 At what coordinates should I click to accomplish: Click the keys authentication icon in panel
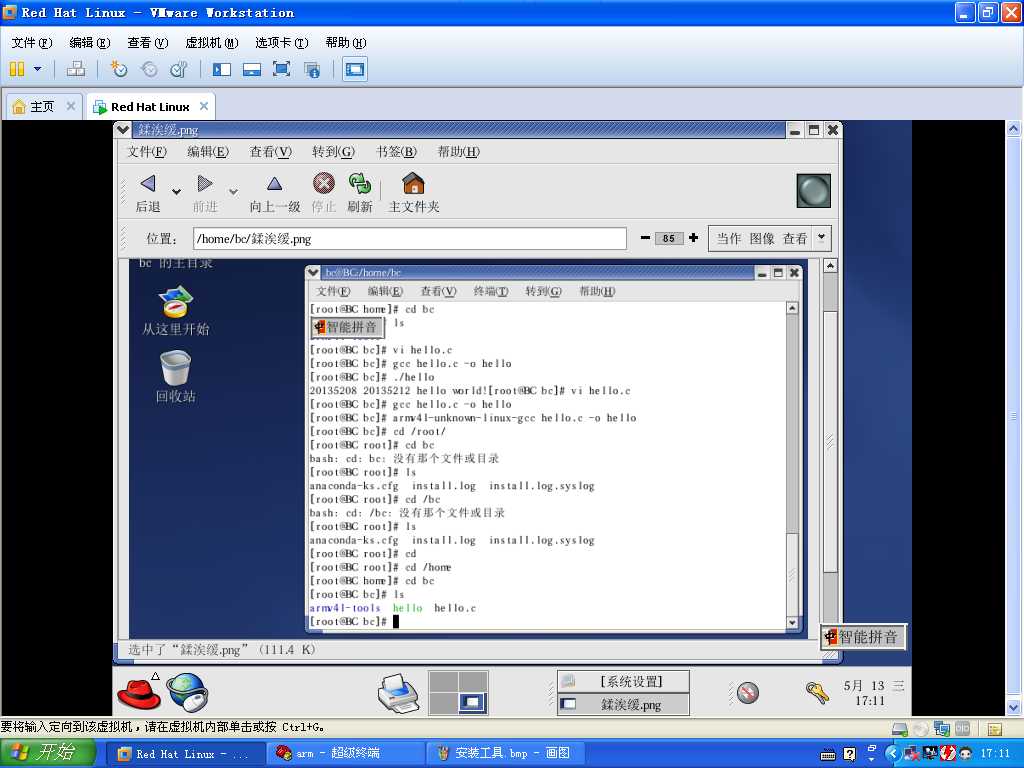pos(816,692)
